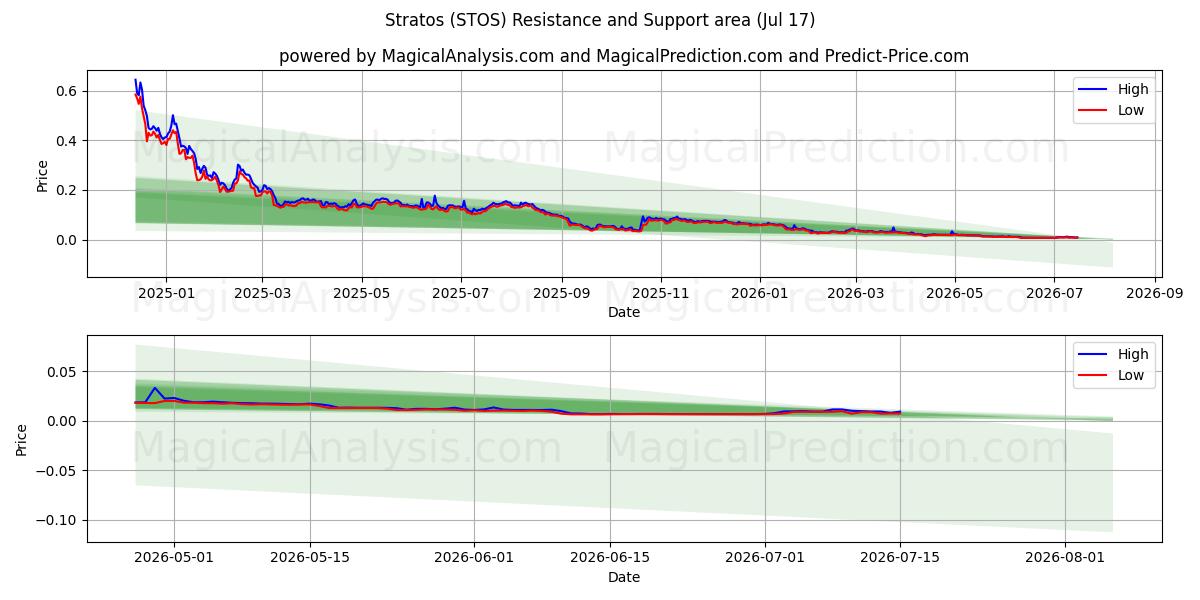Click the '0.00' price tick on bottom chart
Screen dimensions: 1200x600
(63, 421)
